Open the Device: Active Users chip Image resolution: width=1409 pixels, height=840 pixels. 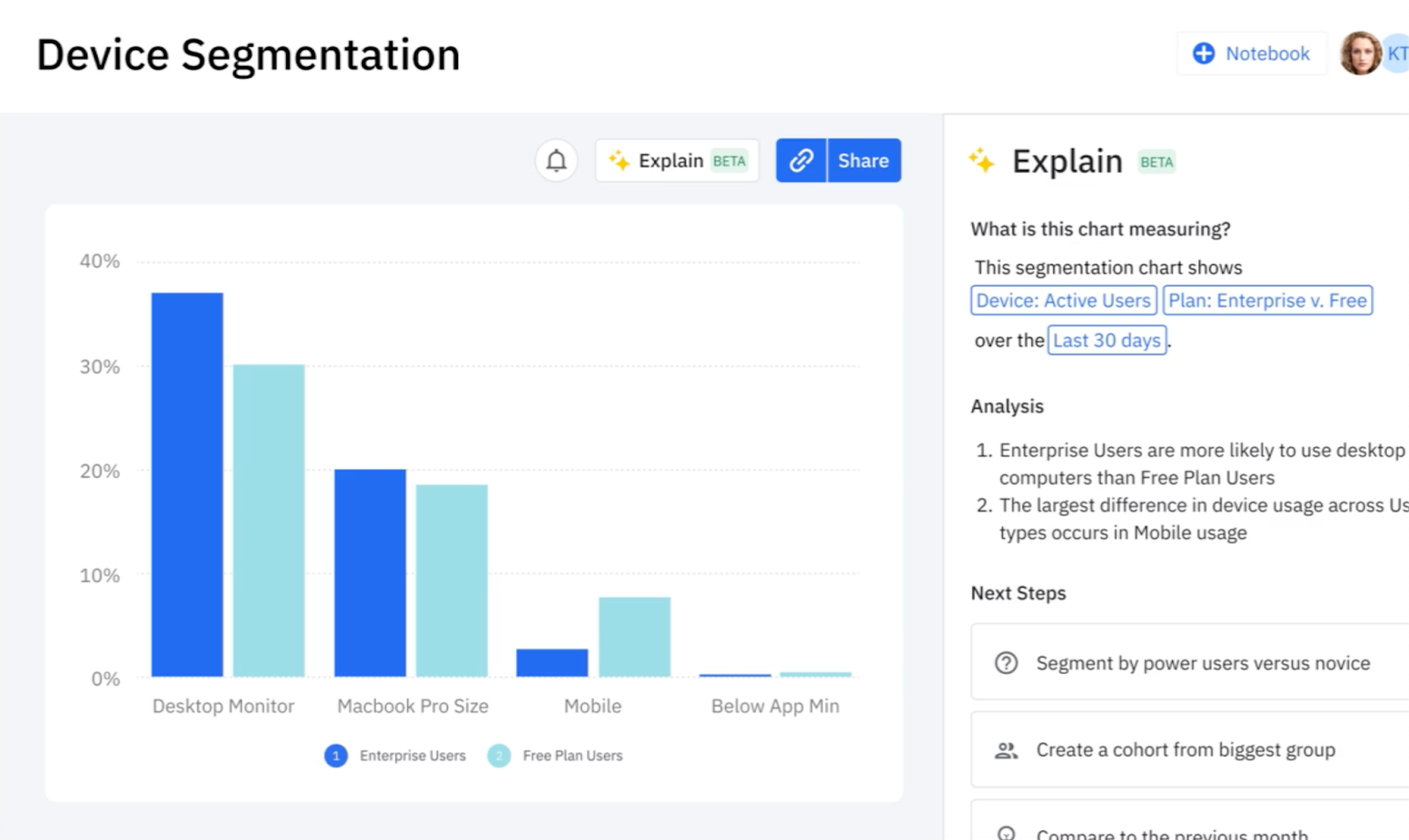(x=1064, y=300)
